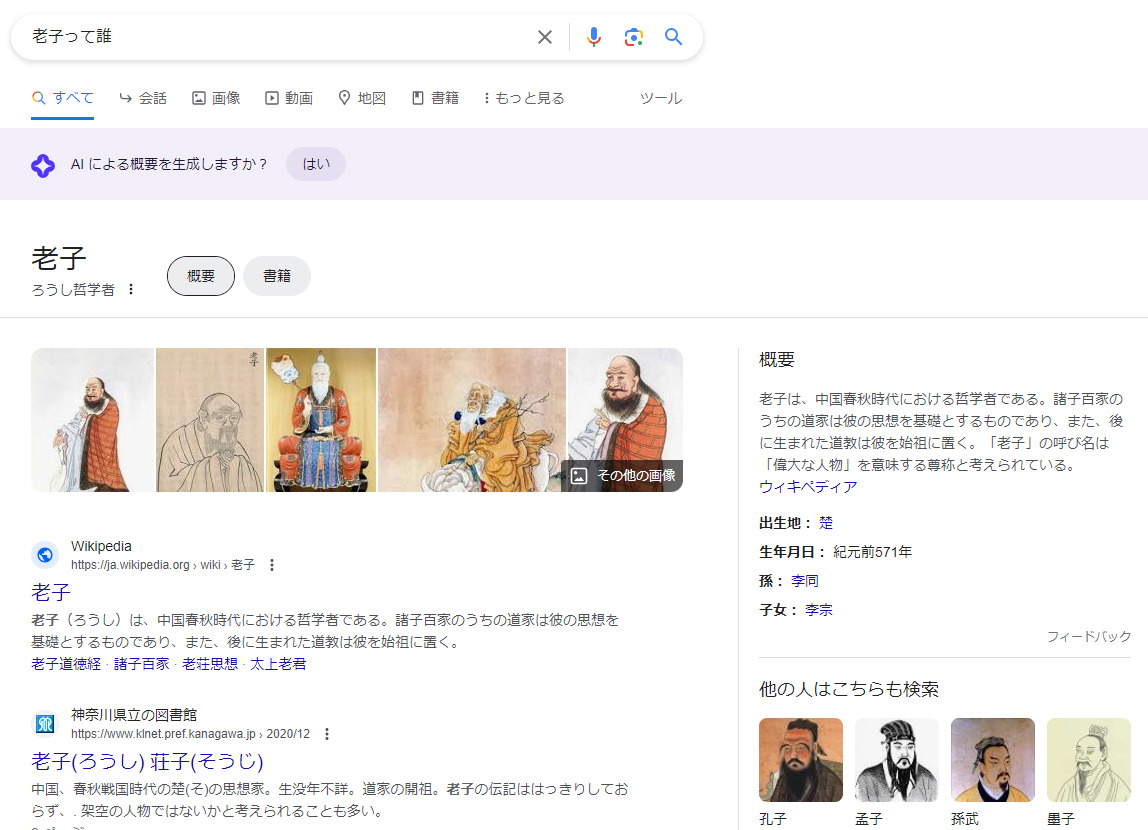Select the 書籍 chip in knowledge panel
The image size is (1148, 830).
click(277, 276)
